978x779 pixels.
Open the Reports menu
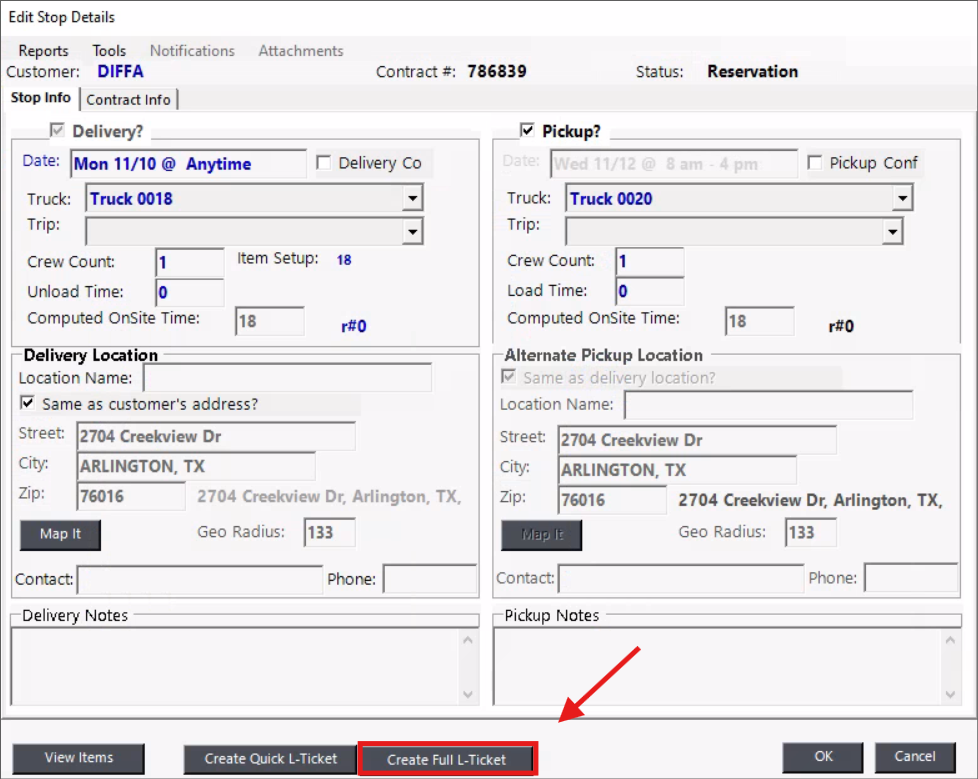click(43, 51)
